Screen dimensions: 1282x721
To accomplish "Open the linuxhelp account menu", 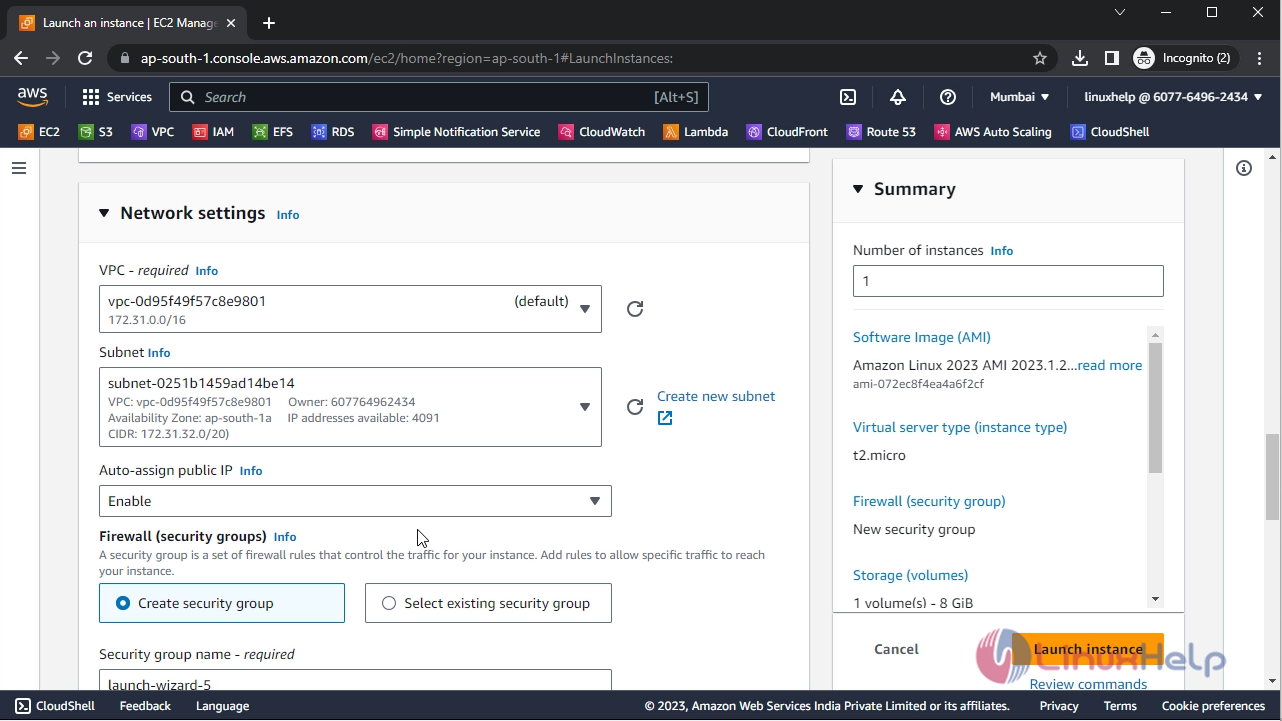I will click(x=1173, y=97).
